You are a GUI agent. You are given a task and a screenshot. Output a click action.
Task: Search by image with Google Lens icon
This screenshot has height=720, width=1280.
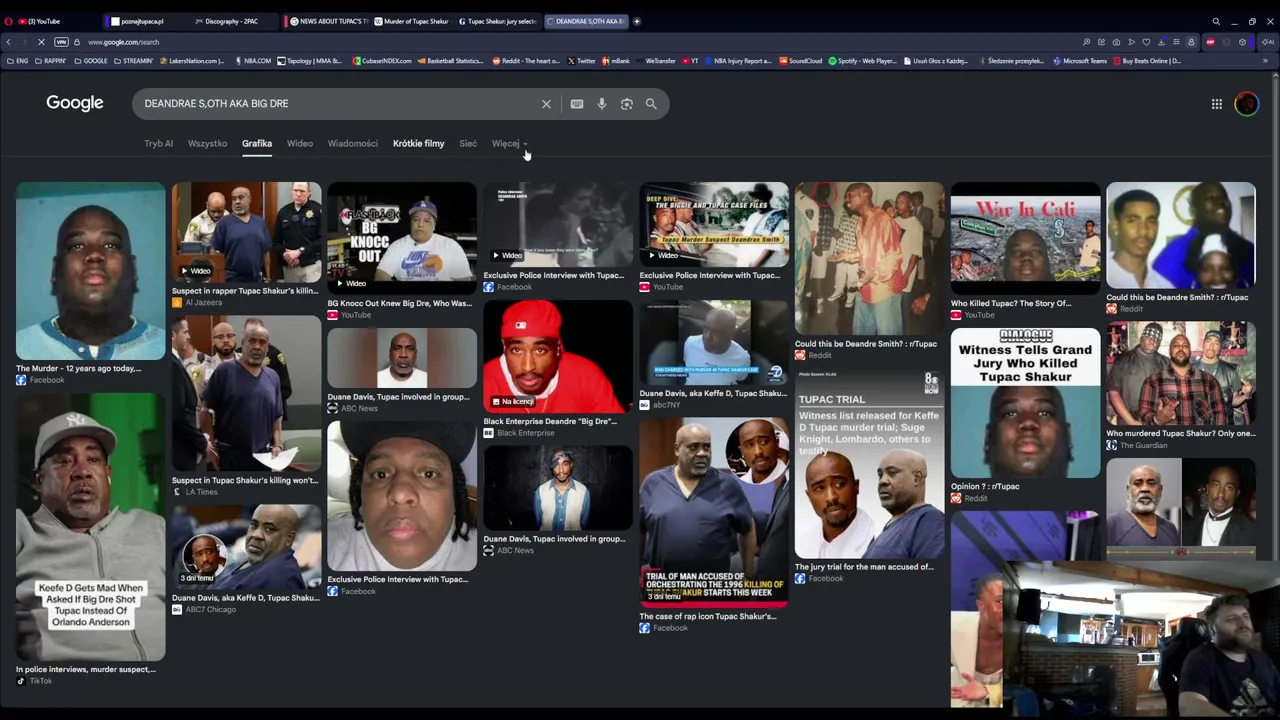click(x=627, y=104)
